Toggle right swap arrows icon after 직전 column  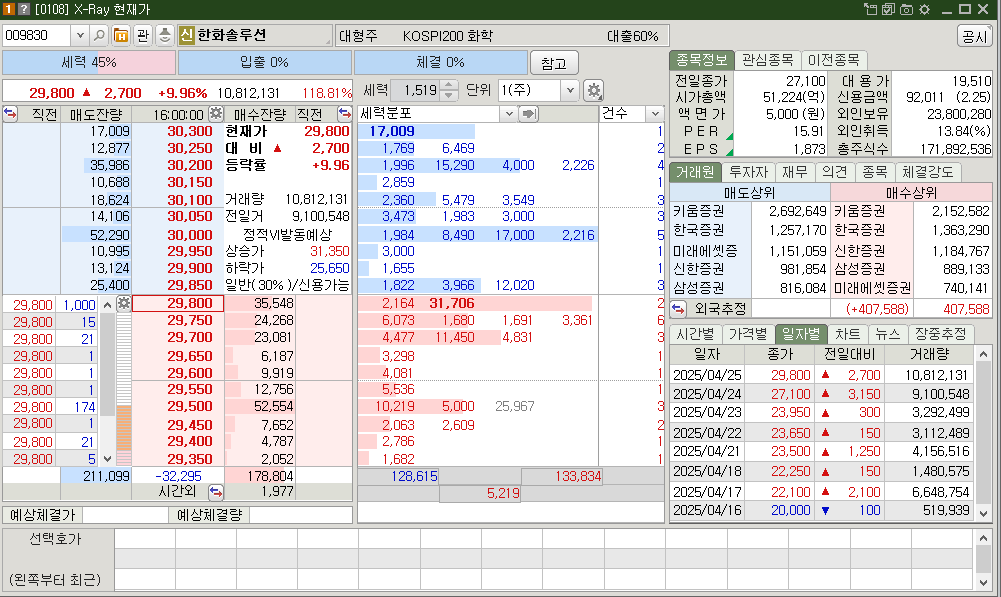[345, 114]
